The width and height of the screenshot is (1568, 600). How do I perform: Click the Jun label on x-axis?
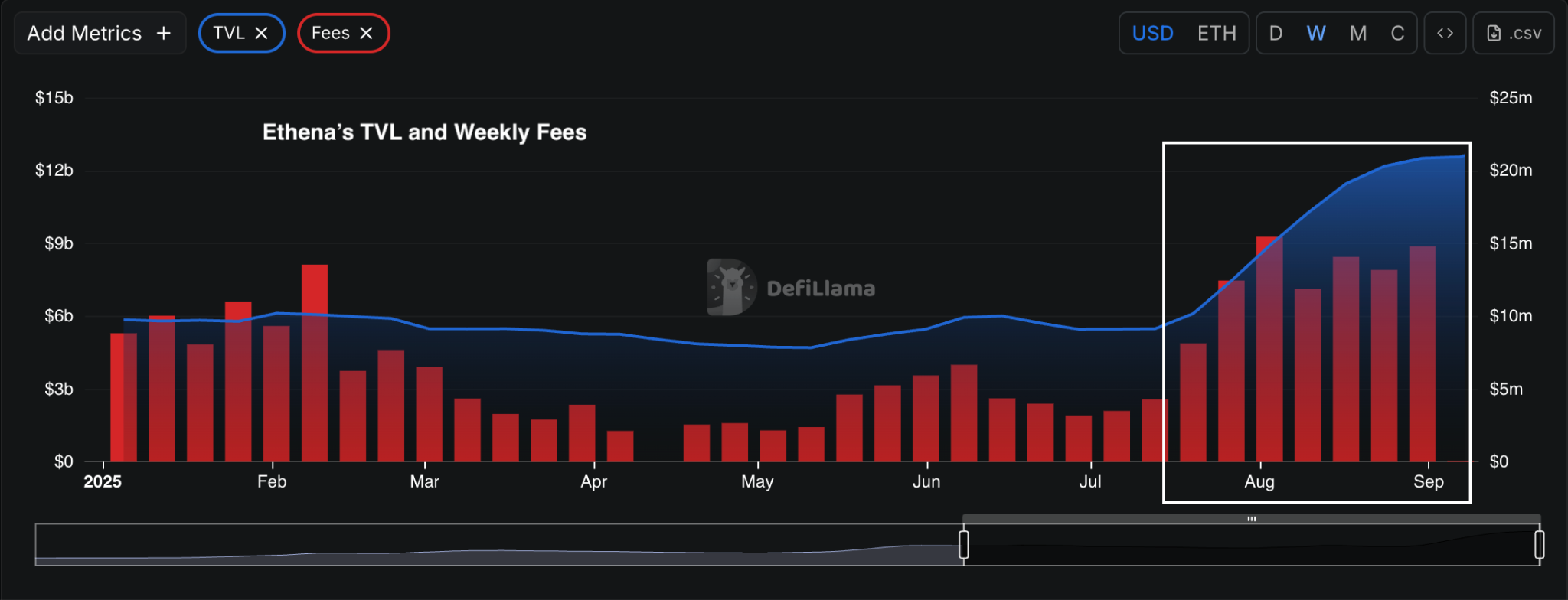pos(926,481)
